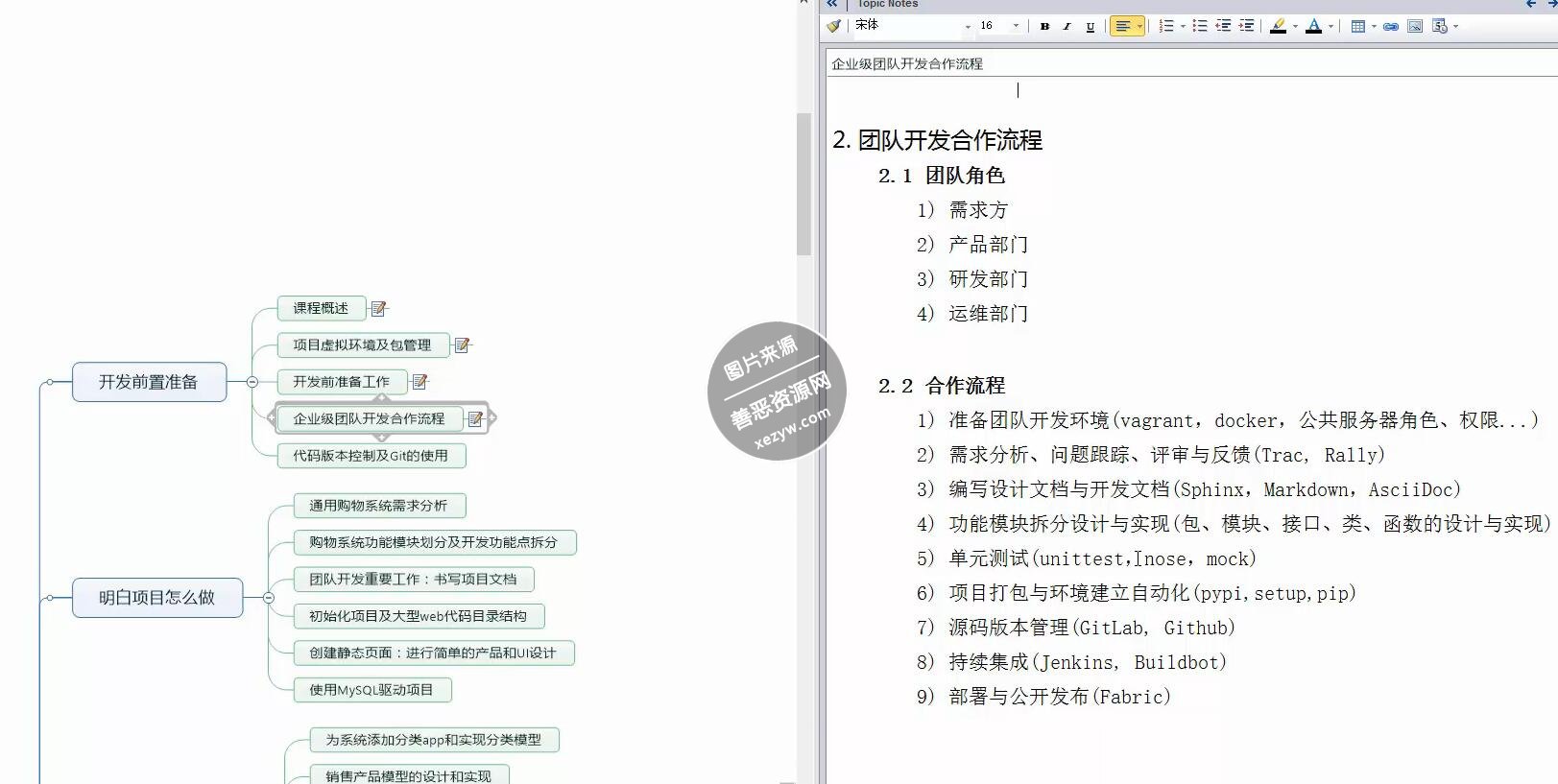Apply the font color
1558x784 pixels.
(x=1313, y=27)
